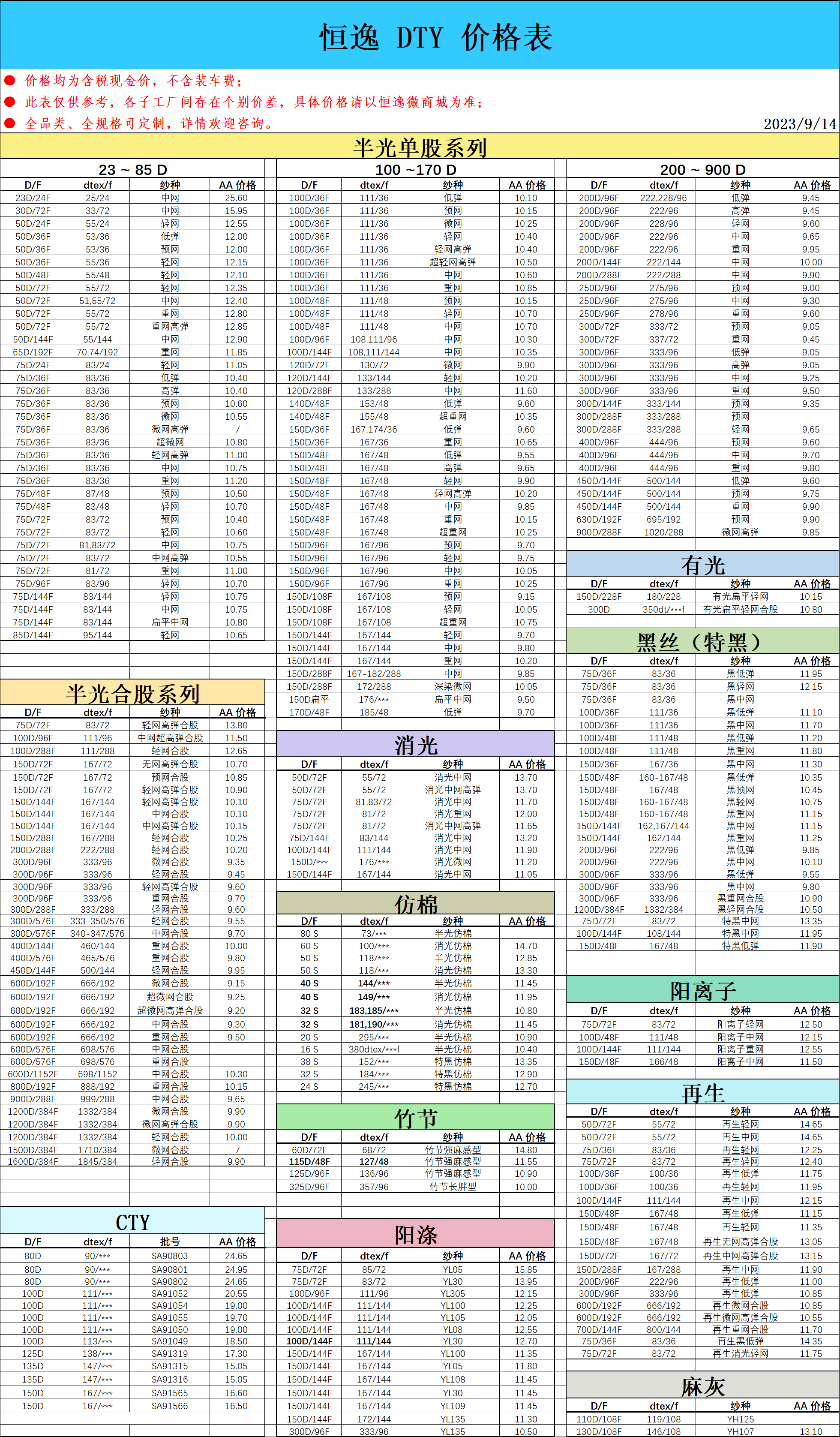This screenshot has height=1437, width=840.
Task: Click the 23D/24F specification cell
Action: pyautogui.click(x=33, y=198)
